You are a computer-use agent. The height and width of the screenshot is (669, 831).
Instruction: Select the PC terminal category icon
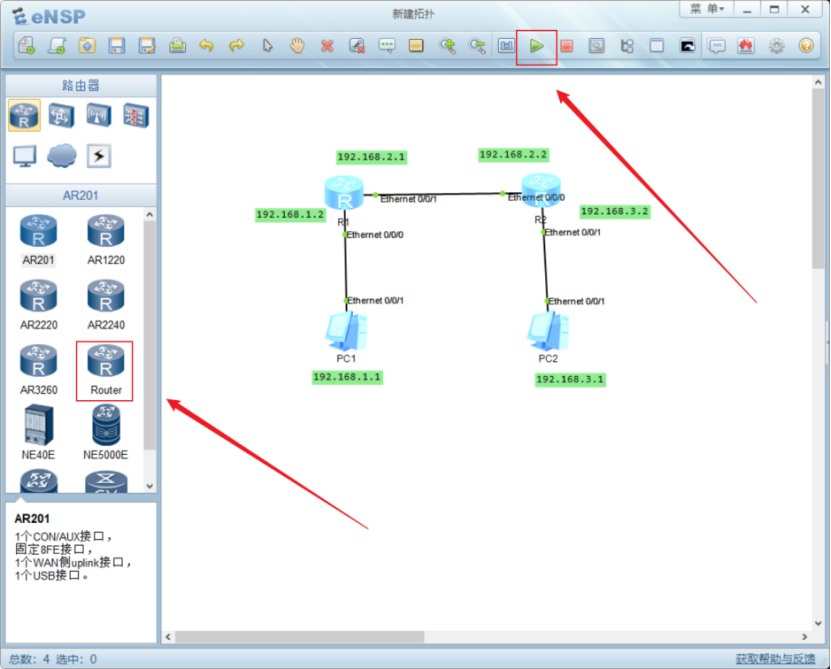pyautogui.click(x=24, y=156)
